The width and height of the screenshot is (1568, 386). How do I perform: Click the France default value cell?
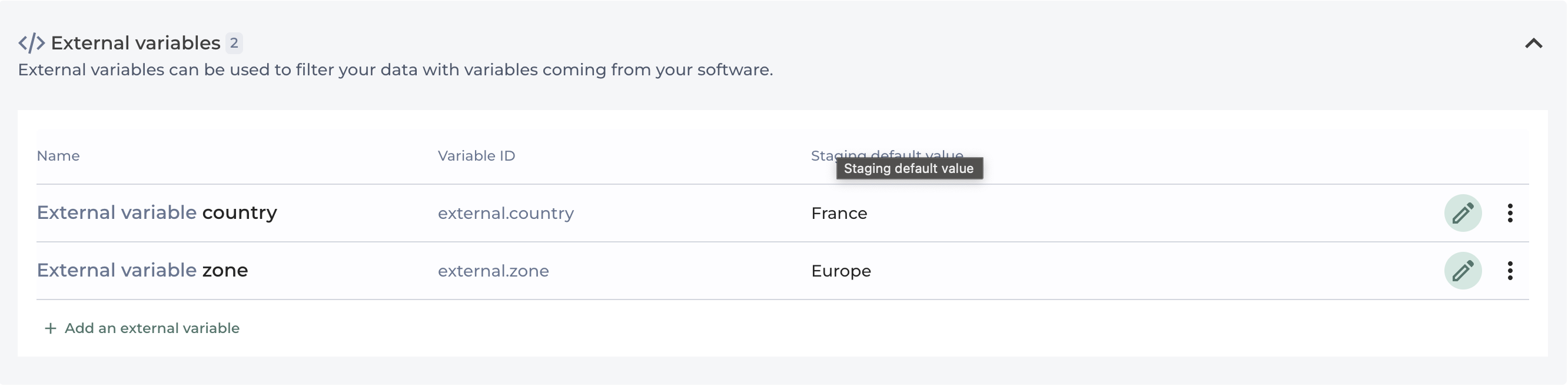[x=839, y=213]
